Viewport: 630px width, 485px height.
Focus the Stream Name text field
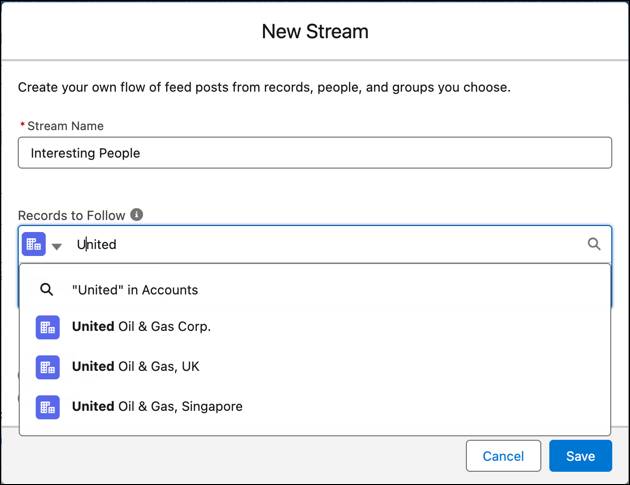[315, 153]
